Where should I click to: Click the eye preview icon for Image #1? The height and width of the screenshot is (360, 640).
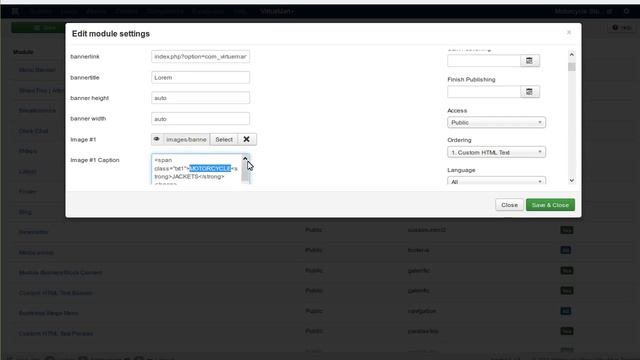[x=156, y=139]
